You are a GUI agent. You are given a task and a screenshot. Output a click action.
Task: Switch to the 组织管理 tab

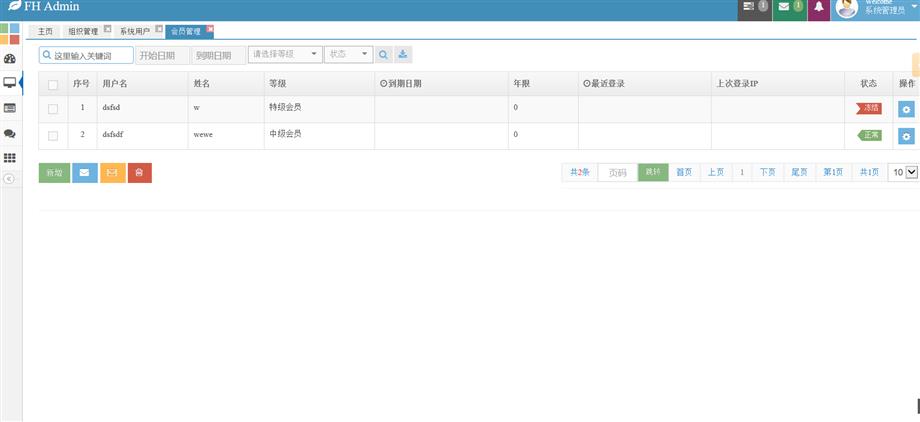coord(83,32)
